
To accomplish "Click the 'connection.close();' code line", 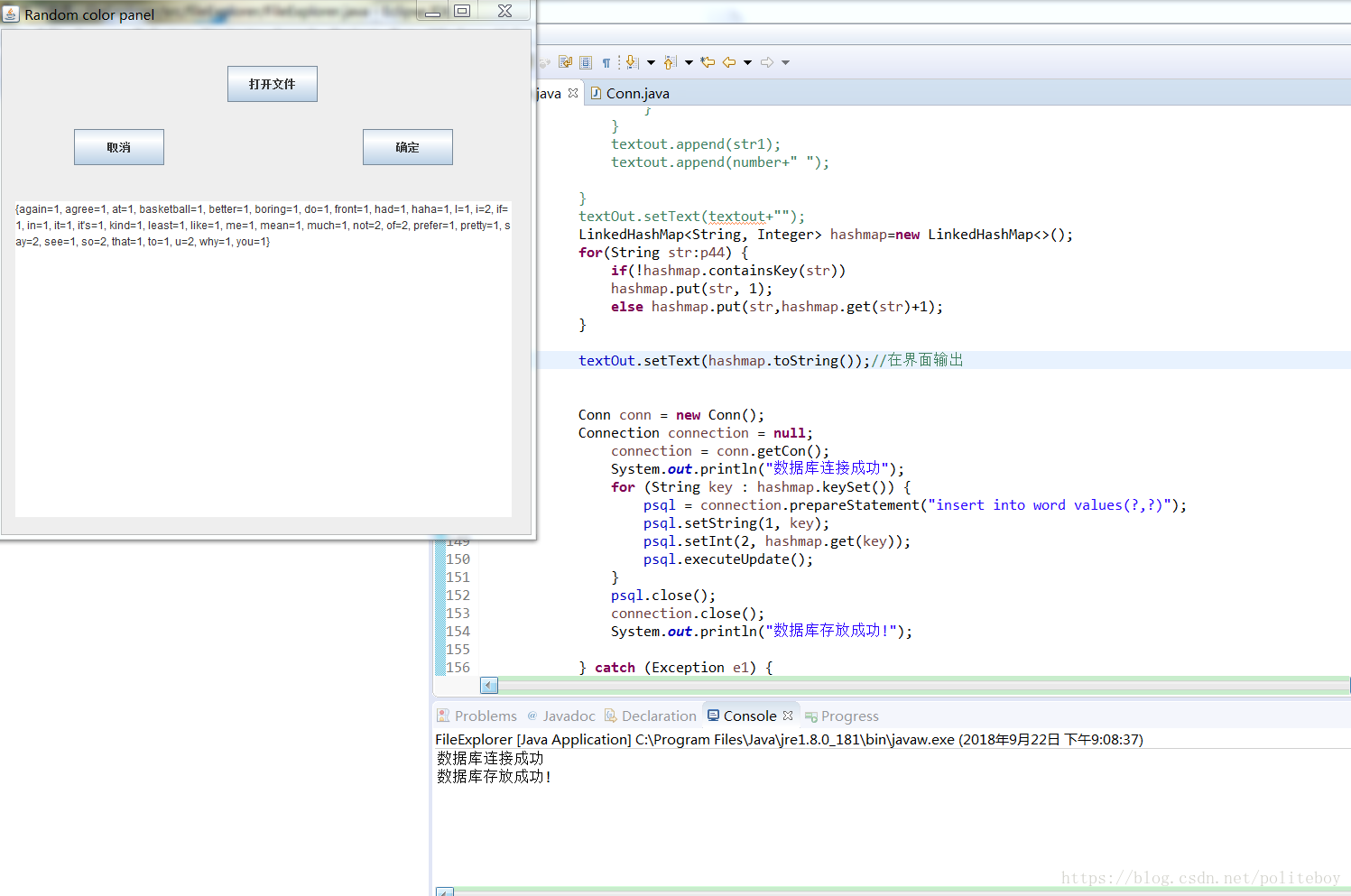I will coord(688,614).
